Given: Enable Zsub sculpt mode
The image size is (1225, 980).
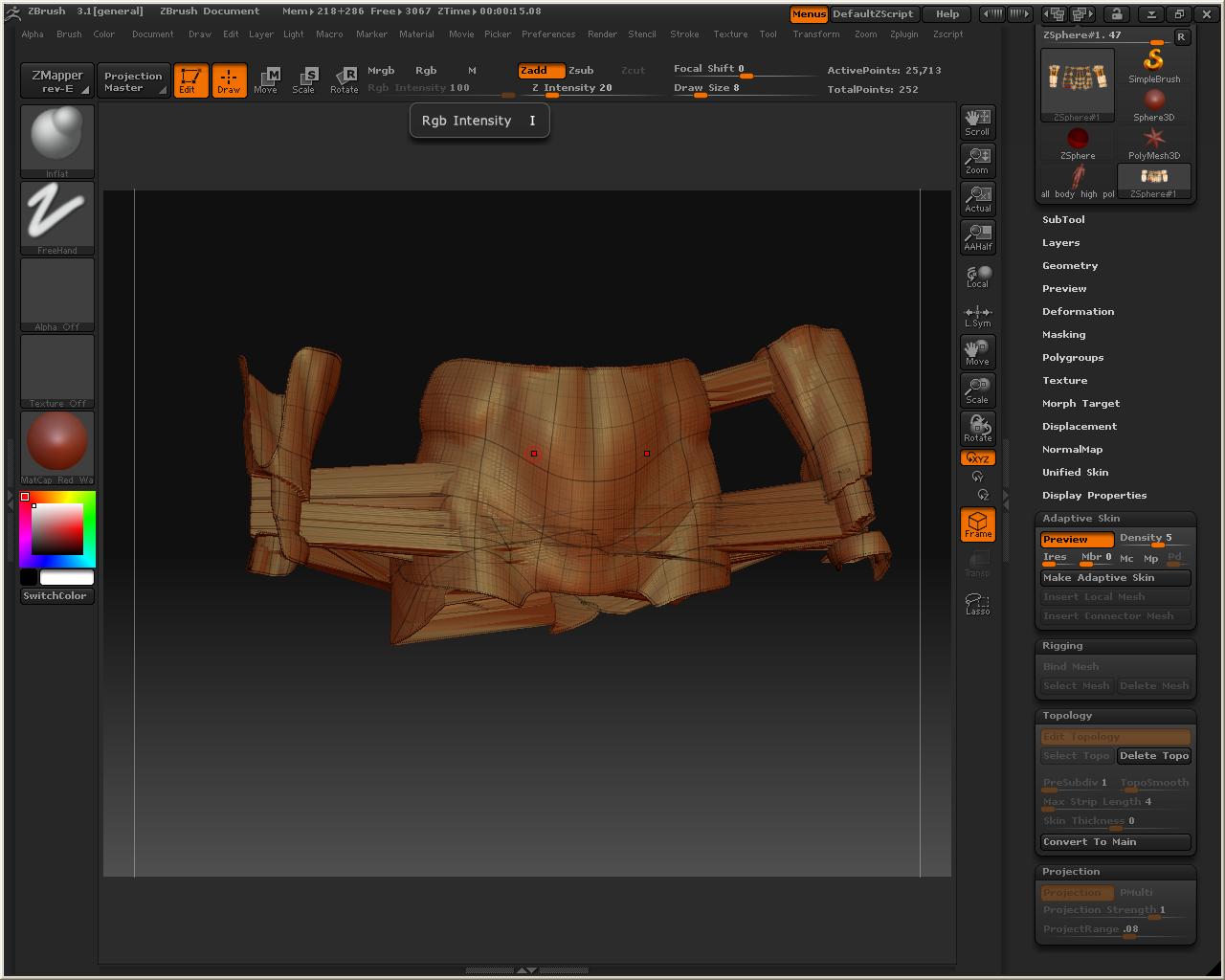Looking at the screenshot, I should 581,71.
